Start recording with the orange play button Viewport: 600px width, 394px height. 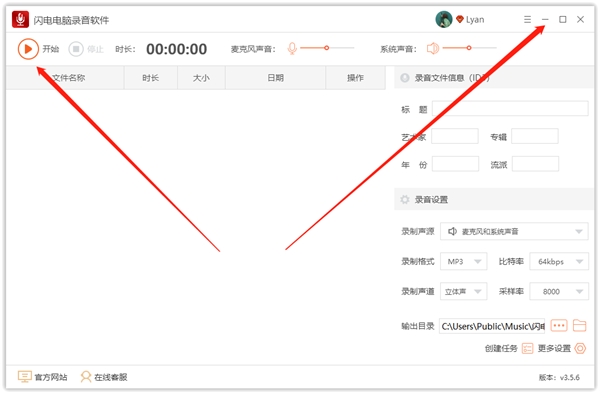click(x=28, y=49)
